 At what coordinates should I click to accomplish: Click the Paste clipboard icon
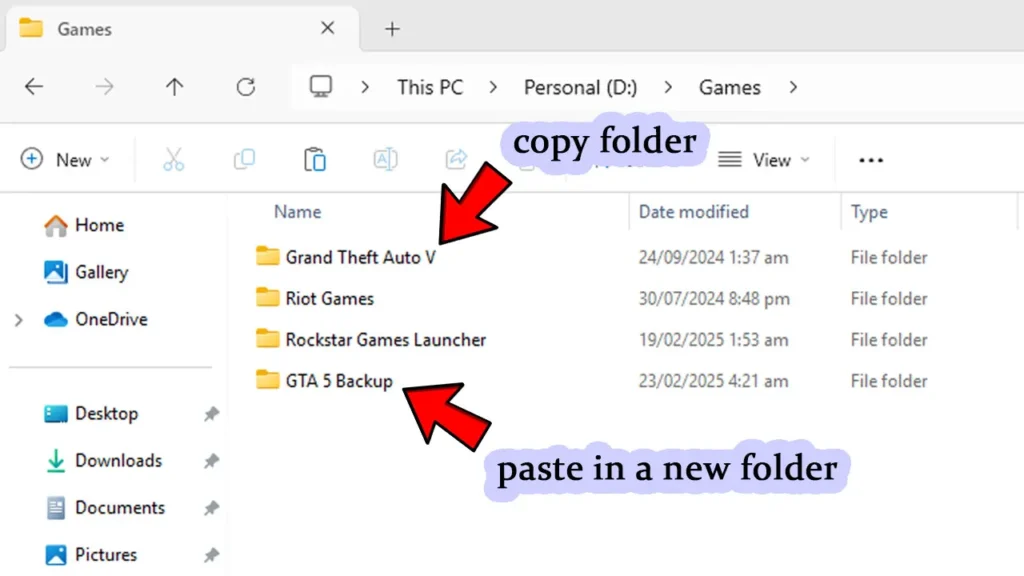point(313,159)
